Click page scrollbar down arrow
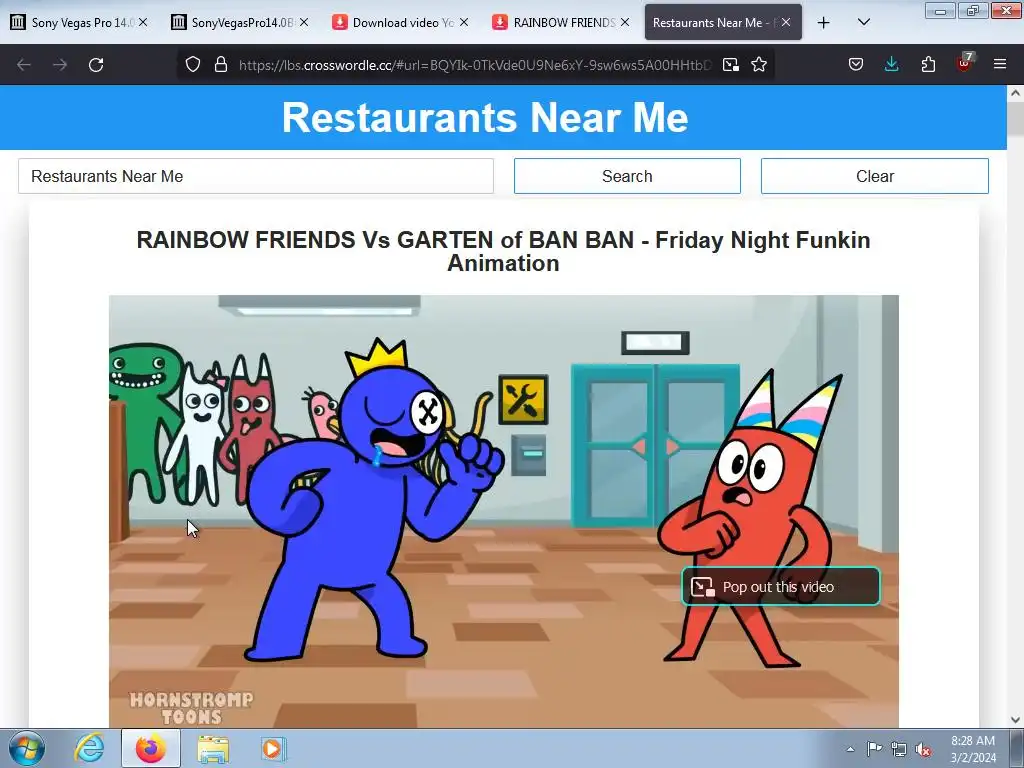The width and height of the screenshot is (1024, 768). [1016, 720]
